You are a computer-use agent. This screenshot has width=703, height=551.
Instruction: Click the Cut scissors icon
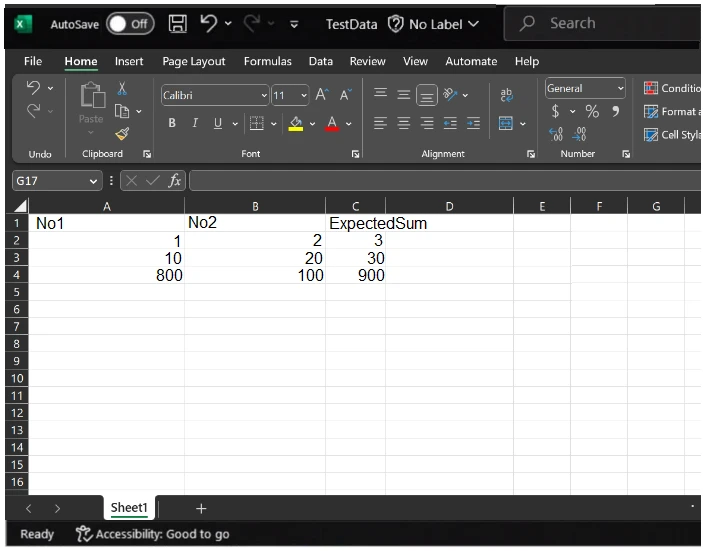(122, 89)
